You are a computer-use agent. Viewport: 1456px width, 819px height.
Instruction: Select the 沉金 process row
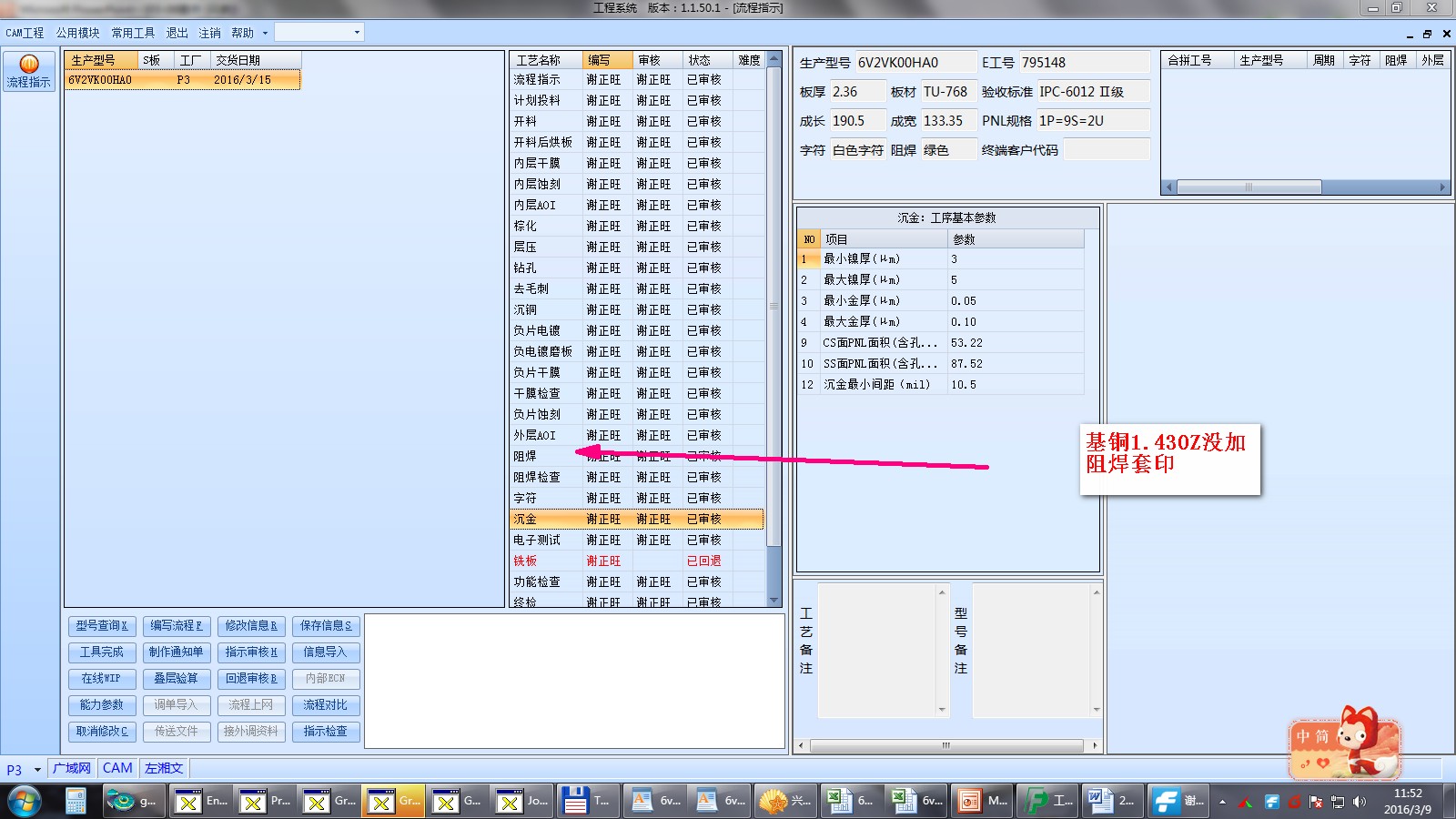[x=637, y=520]
